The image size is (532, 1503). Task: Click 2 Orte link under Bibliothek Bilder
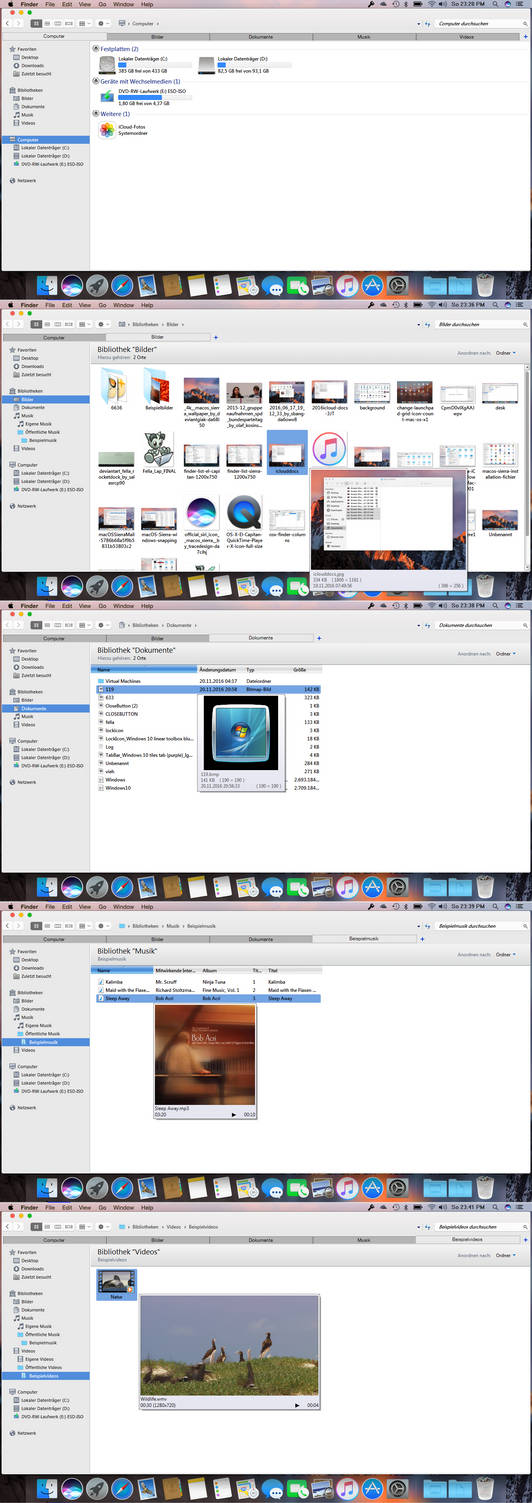point(139,359)
